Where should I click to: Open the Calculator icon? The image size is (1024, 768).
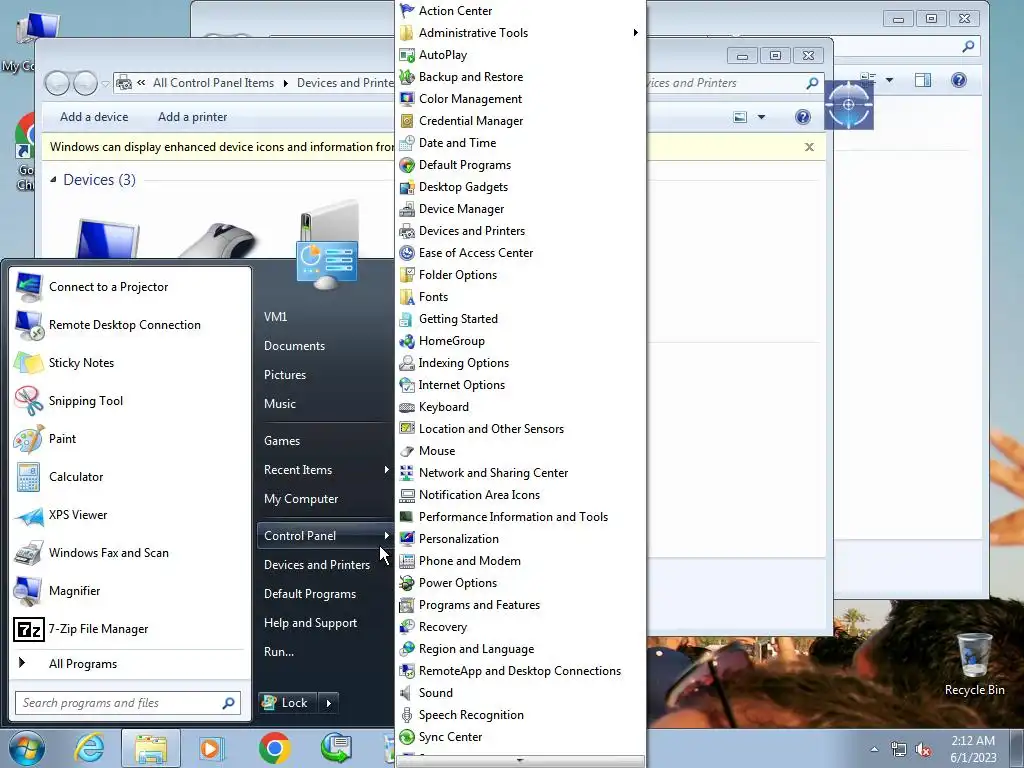pyautogui.click(x=28, y=477)
